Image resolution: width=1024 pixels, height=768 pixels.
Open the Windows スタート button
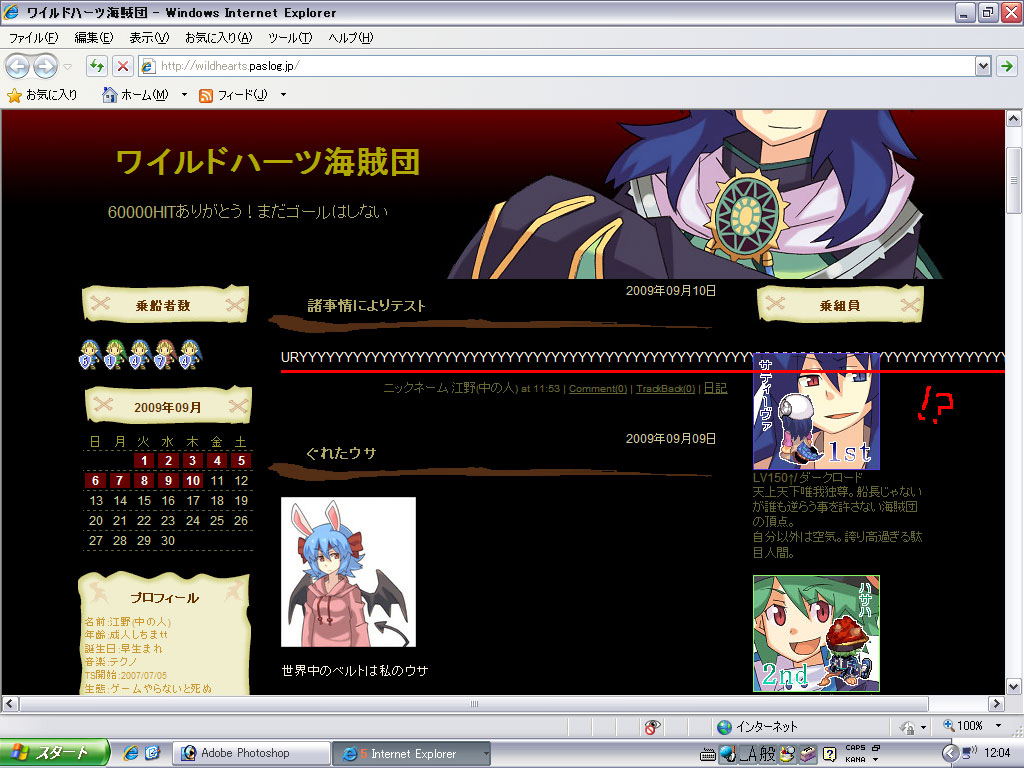point(54,753)
